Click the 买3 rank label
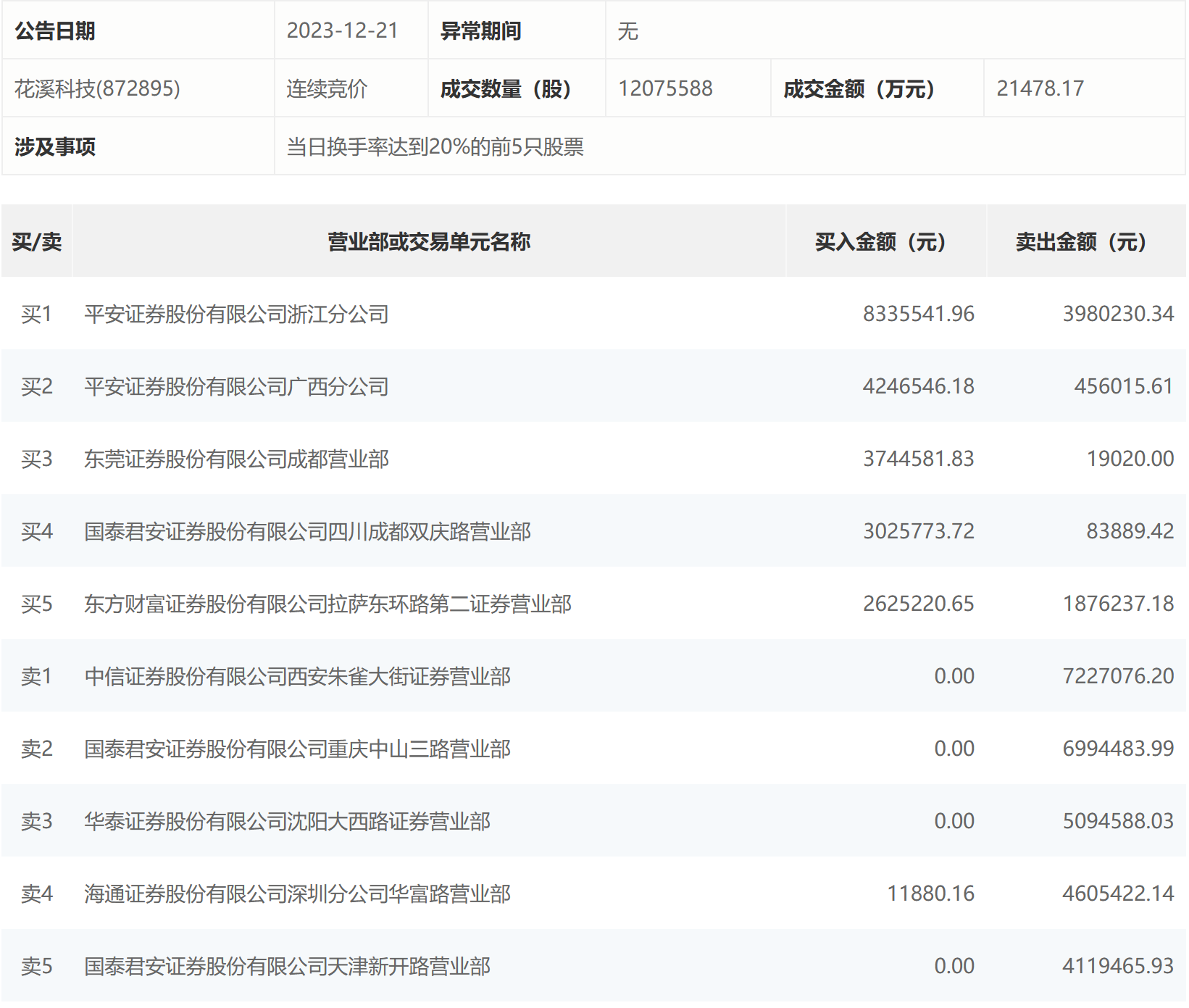1189x1008 pixels. click(x=37, y=459)
